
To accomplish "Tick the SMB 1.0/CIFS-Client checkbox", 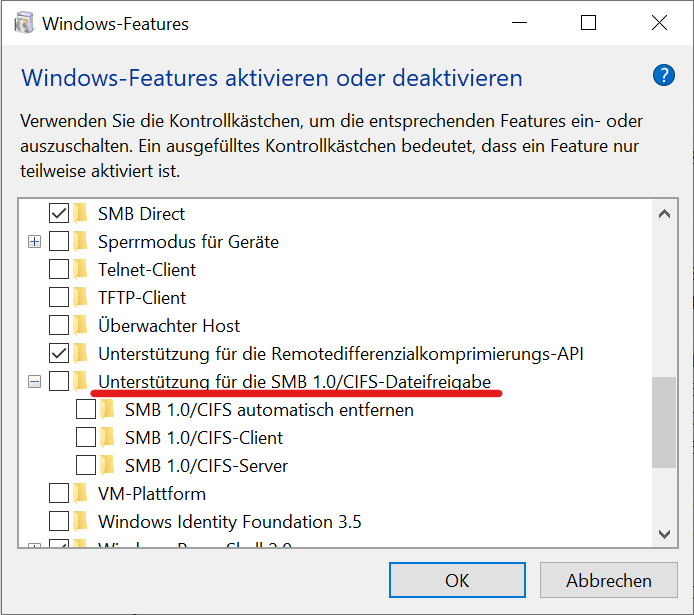I will pyautogui.click(x=86, y=438).
